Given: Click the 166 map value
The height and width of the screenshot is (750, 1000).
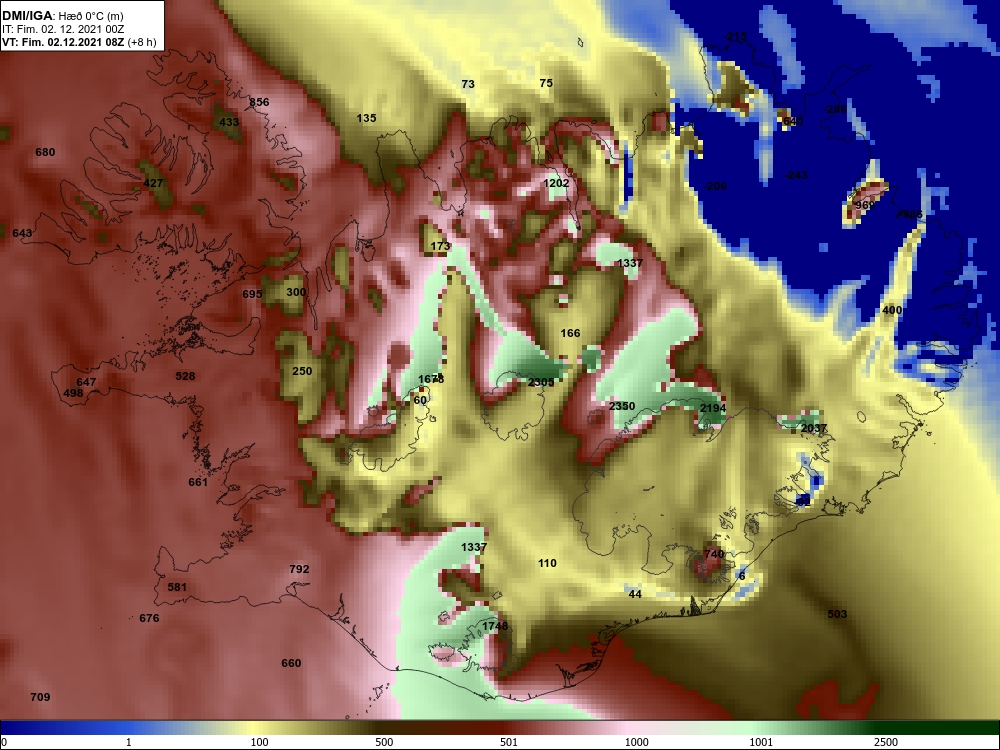Looking at the screenshot, I should (570, 333).
